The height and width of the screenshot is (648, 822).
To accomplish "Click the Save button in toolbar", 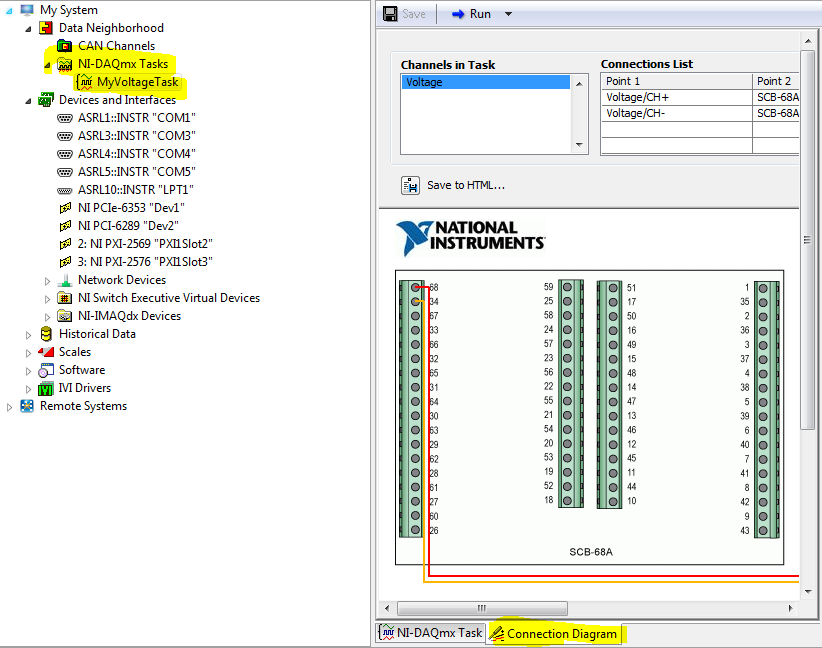I will pyautogui.click(x=404, y=14).
